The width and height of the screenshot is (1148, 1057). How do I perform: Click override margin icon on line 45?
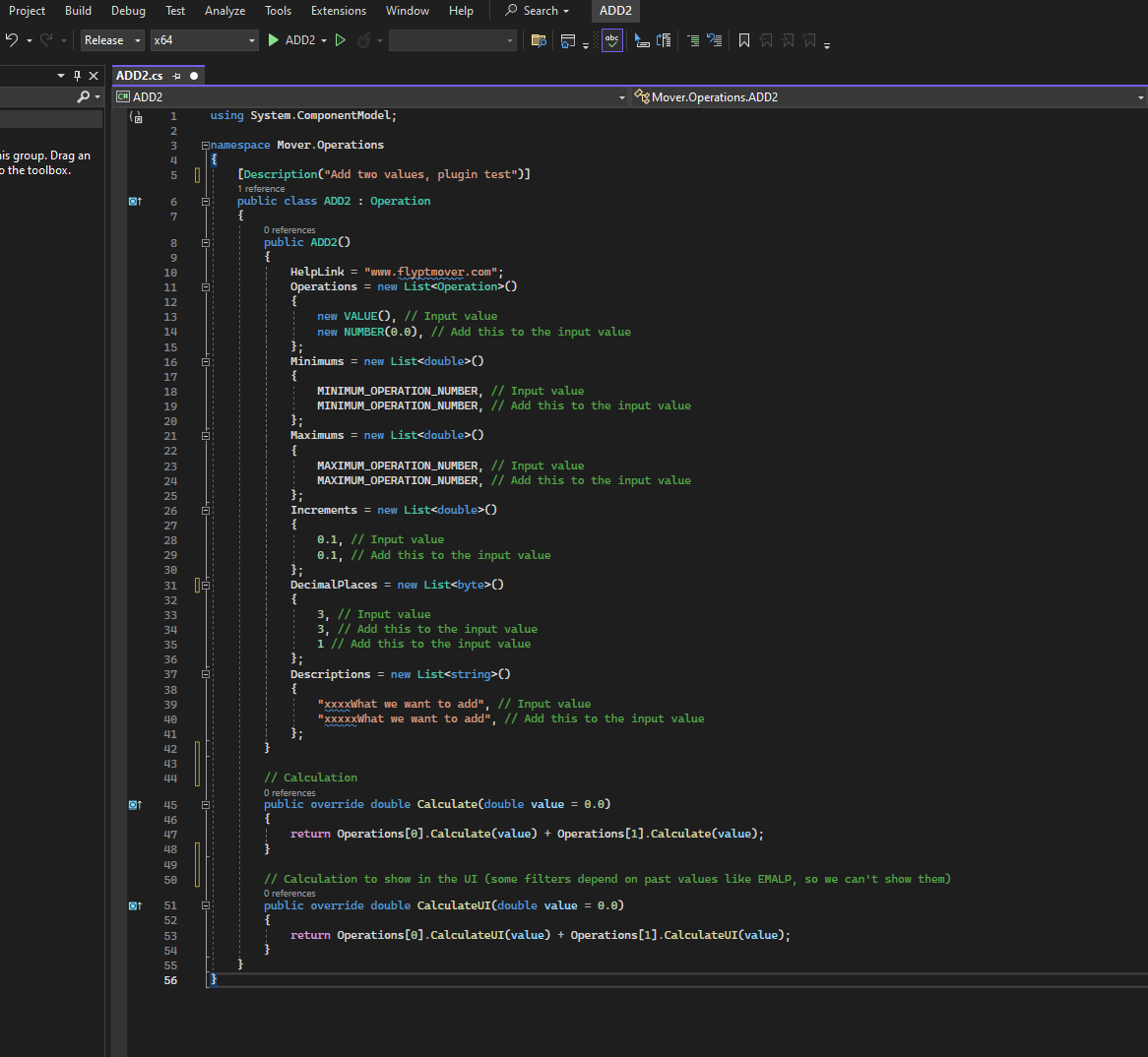135,805
